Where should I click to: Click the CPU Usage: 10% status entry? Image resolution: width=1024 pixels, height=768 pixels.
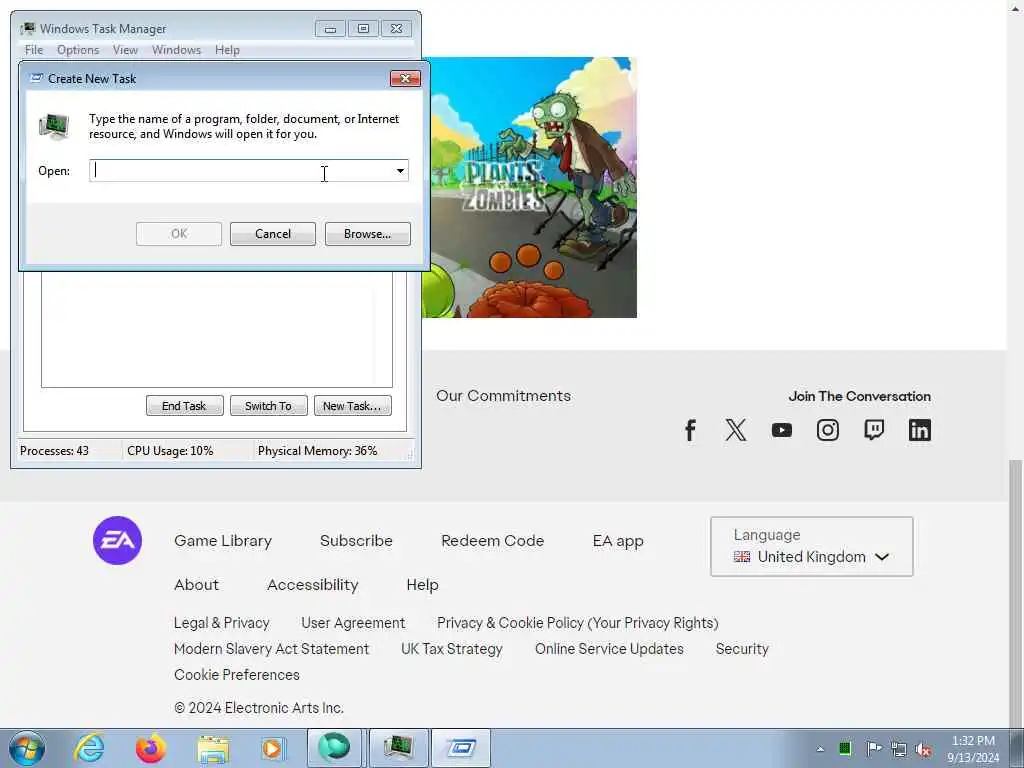(x=170, y=451)
